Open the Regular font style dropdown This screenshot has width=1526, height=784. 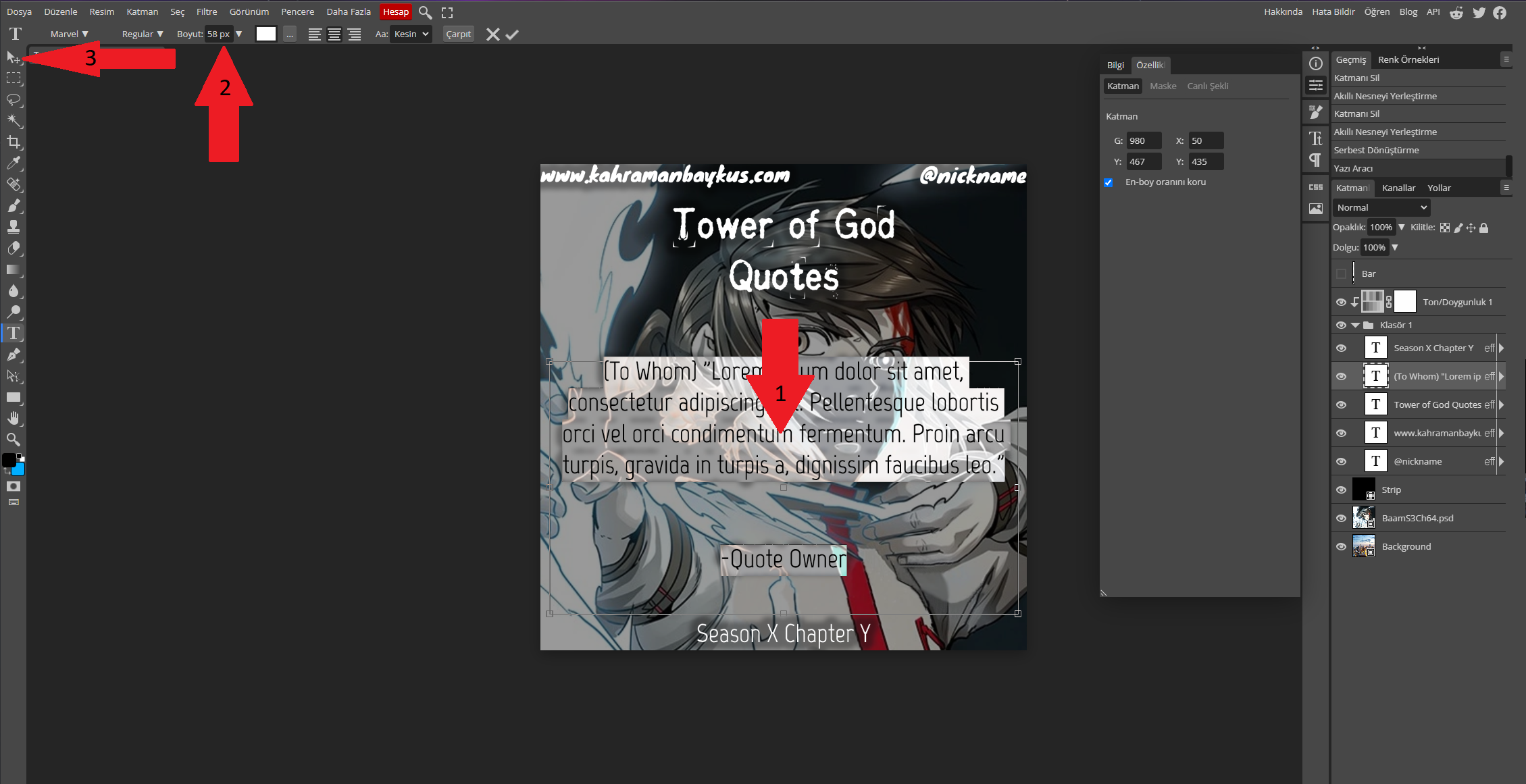(x=143, y=34)
